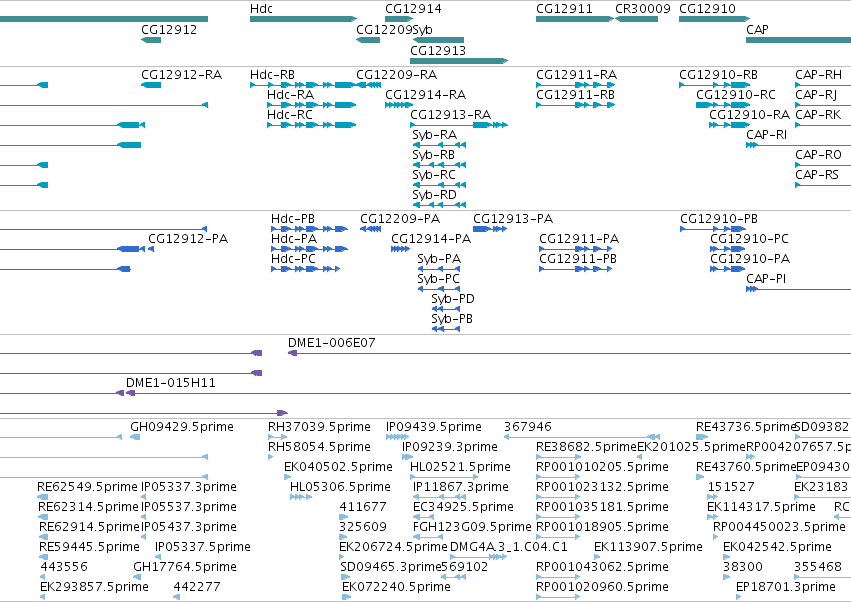
Task: Click the CG12913 gene label
Action: [437, 50]
